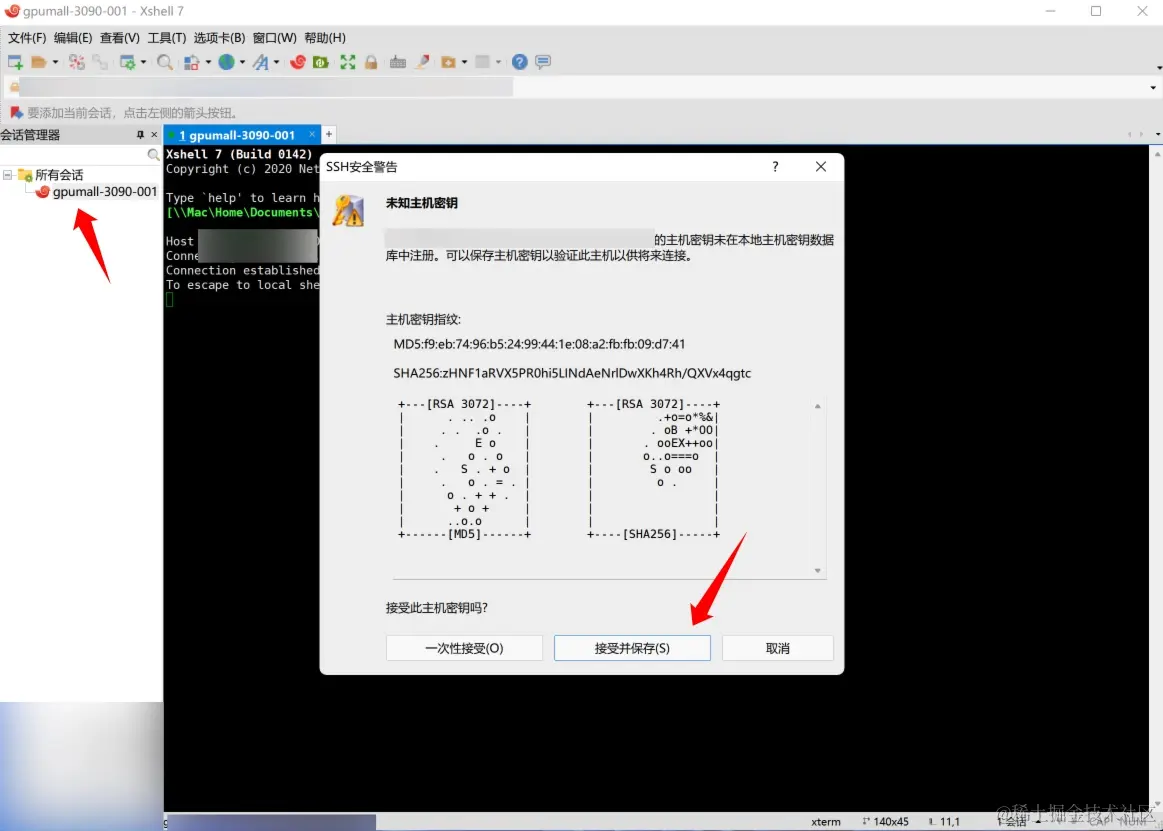
Task: Click the grayed Reconnect toolbar icon
Action: click(x=100, y=62)
